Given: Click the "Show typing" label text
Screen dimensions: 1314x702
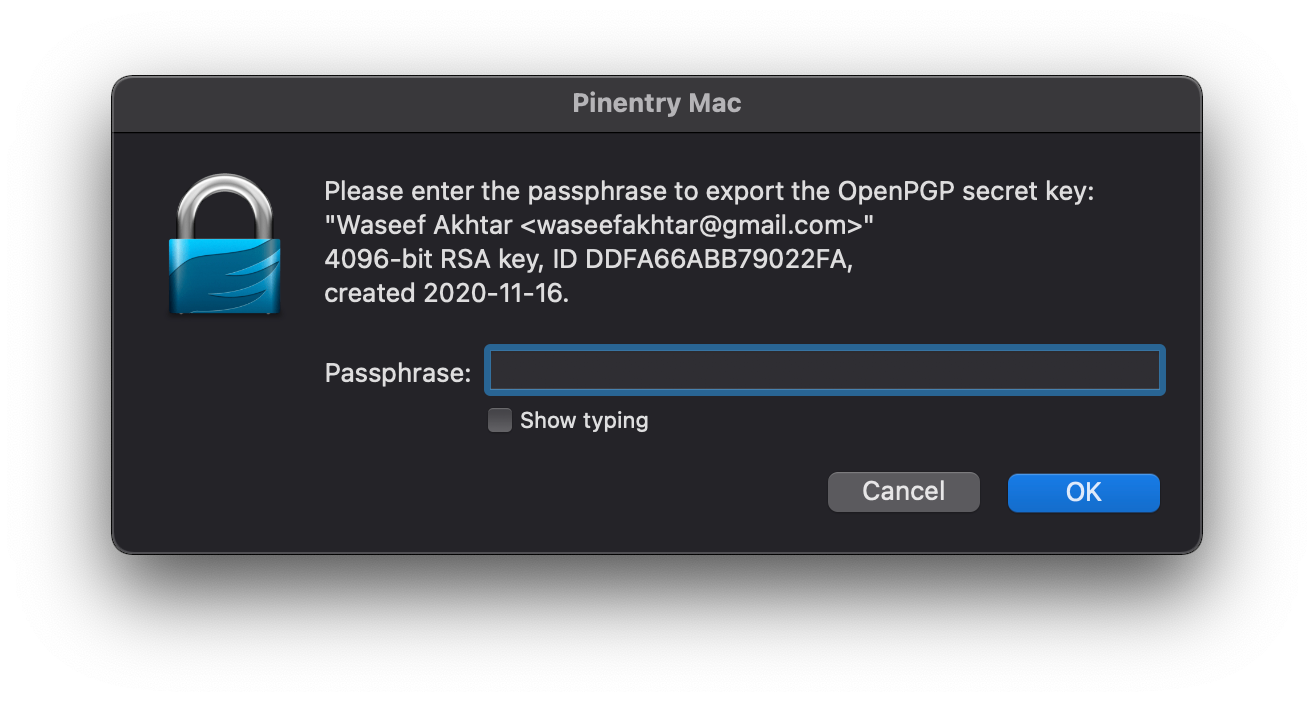Looking at the screenshot, I should click(x=584, y=420).
